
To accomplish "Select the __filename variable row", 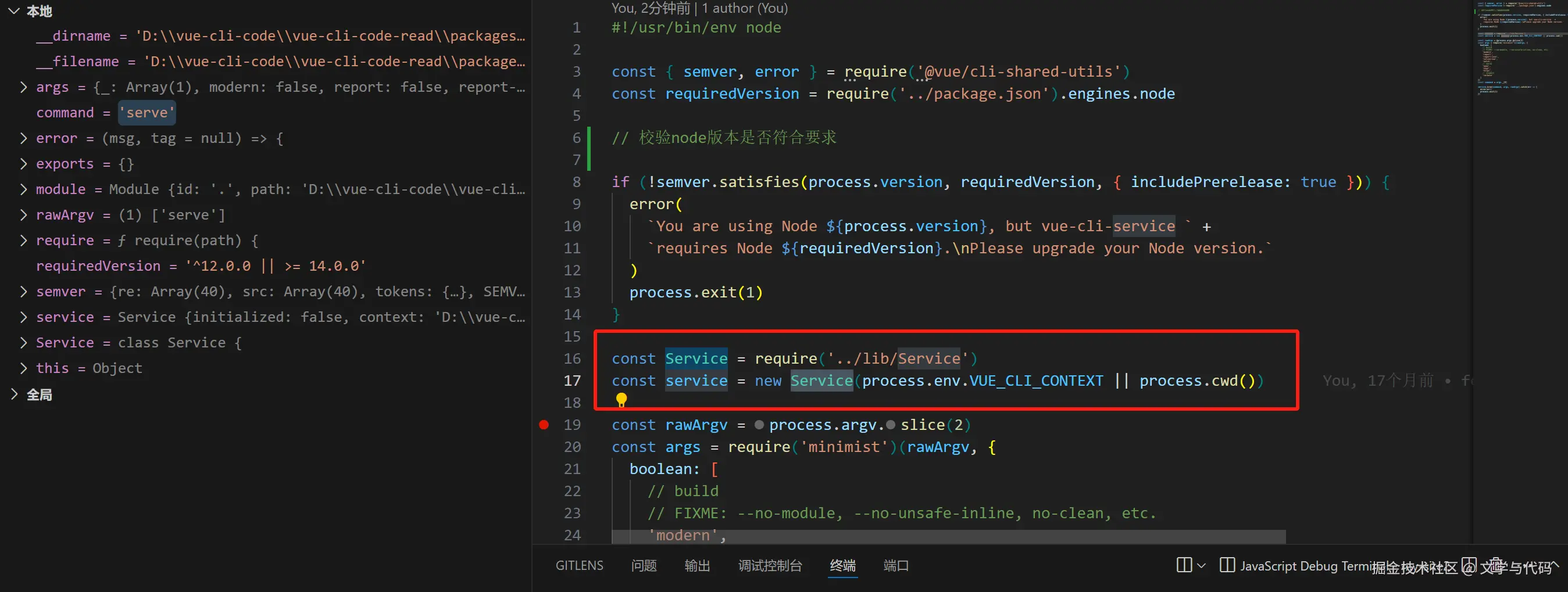I will coord(265,62).
